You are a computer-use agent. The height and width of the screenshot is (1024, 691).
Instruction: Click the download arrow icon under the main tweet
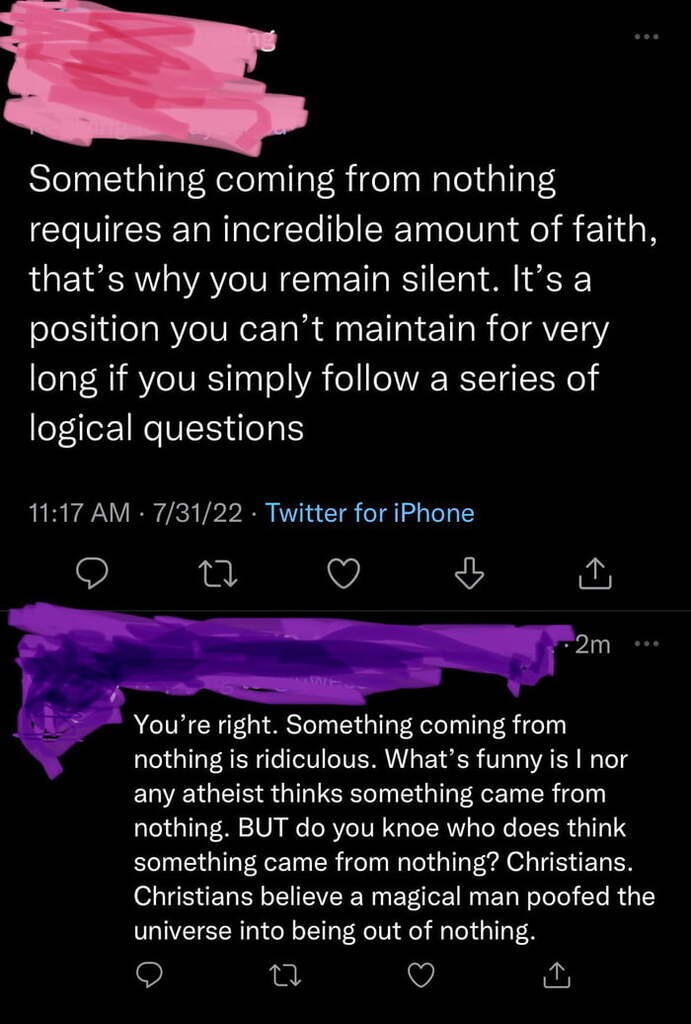(x=469, y=572)
